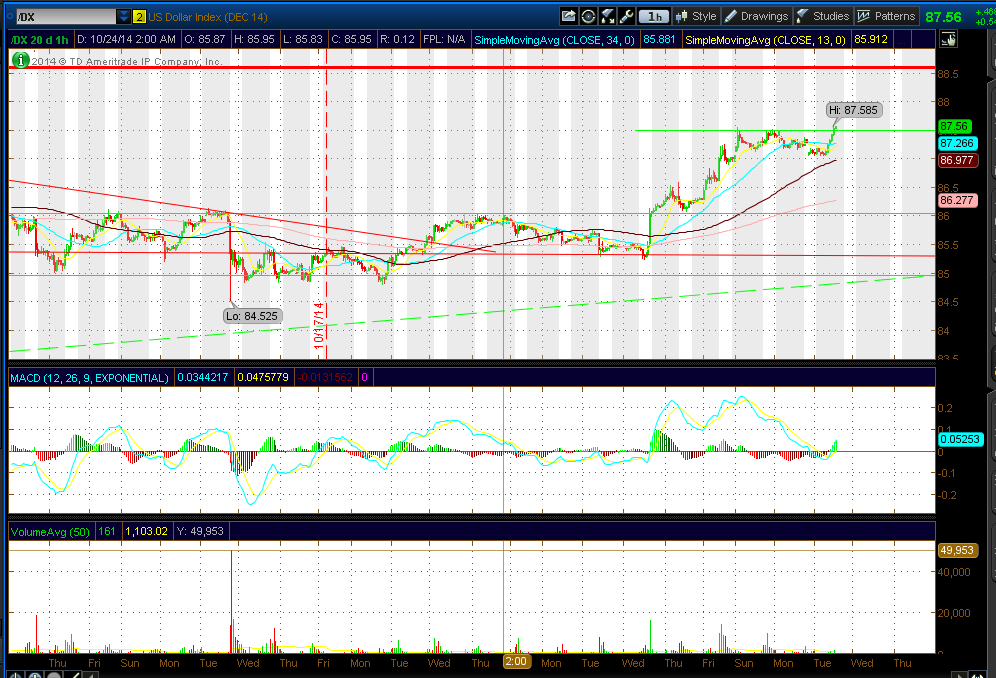The width and height of the screenshot is (996, 678).
Task: Click the US Dollar Index (DEC 14) title
Action: pos(208,17)
